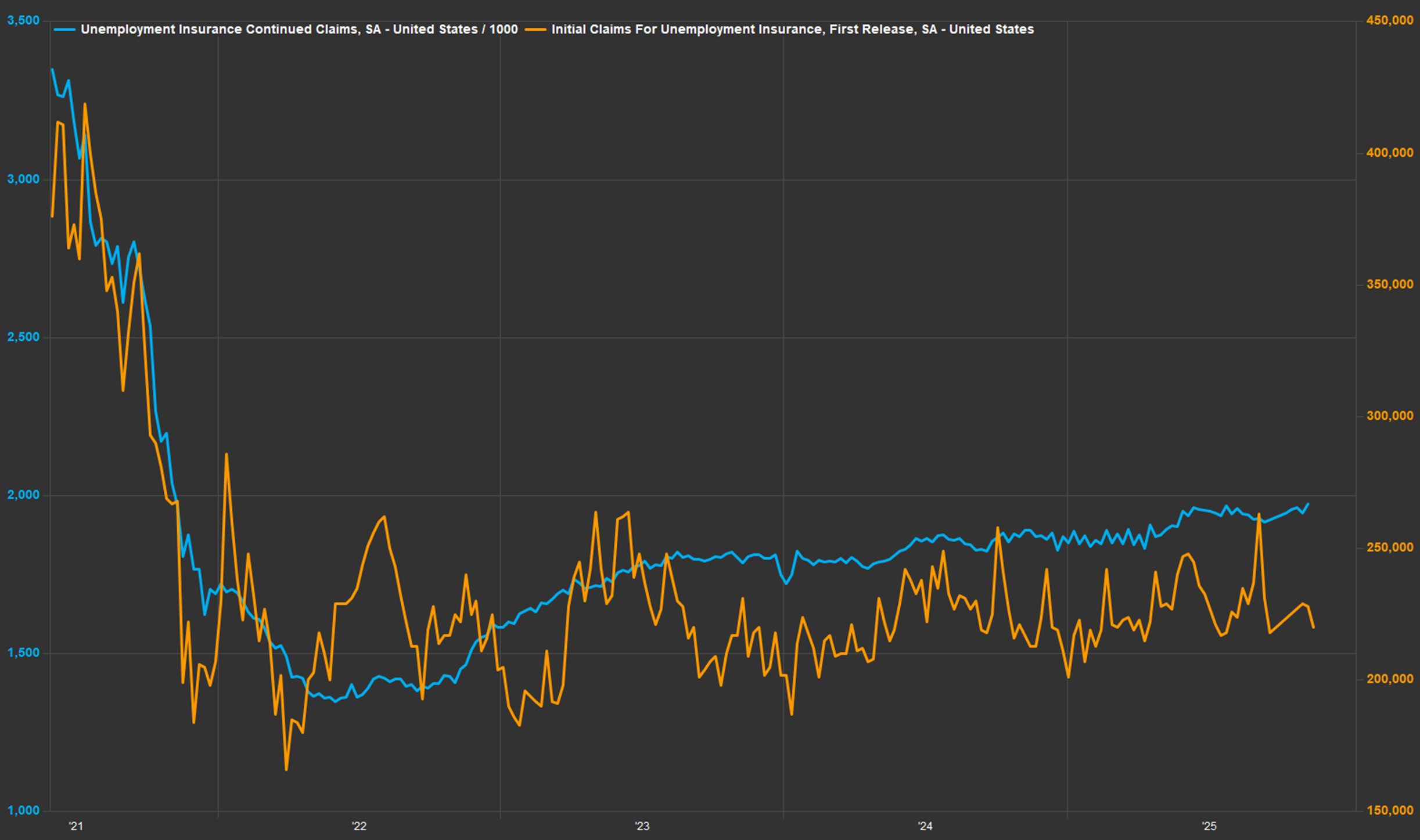Click the 150,000 label on right axis
Image resolution: width=1420 pixels, height=840 pixels.
[x=1390, y=810]
